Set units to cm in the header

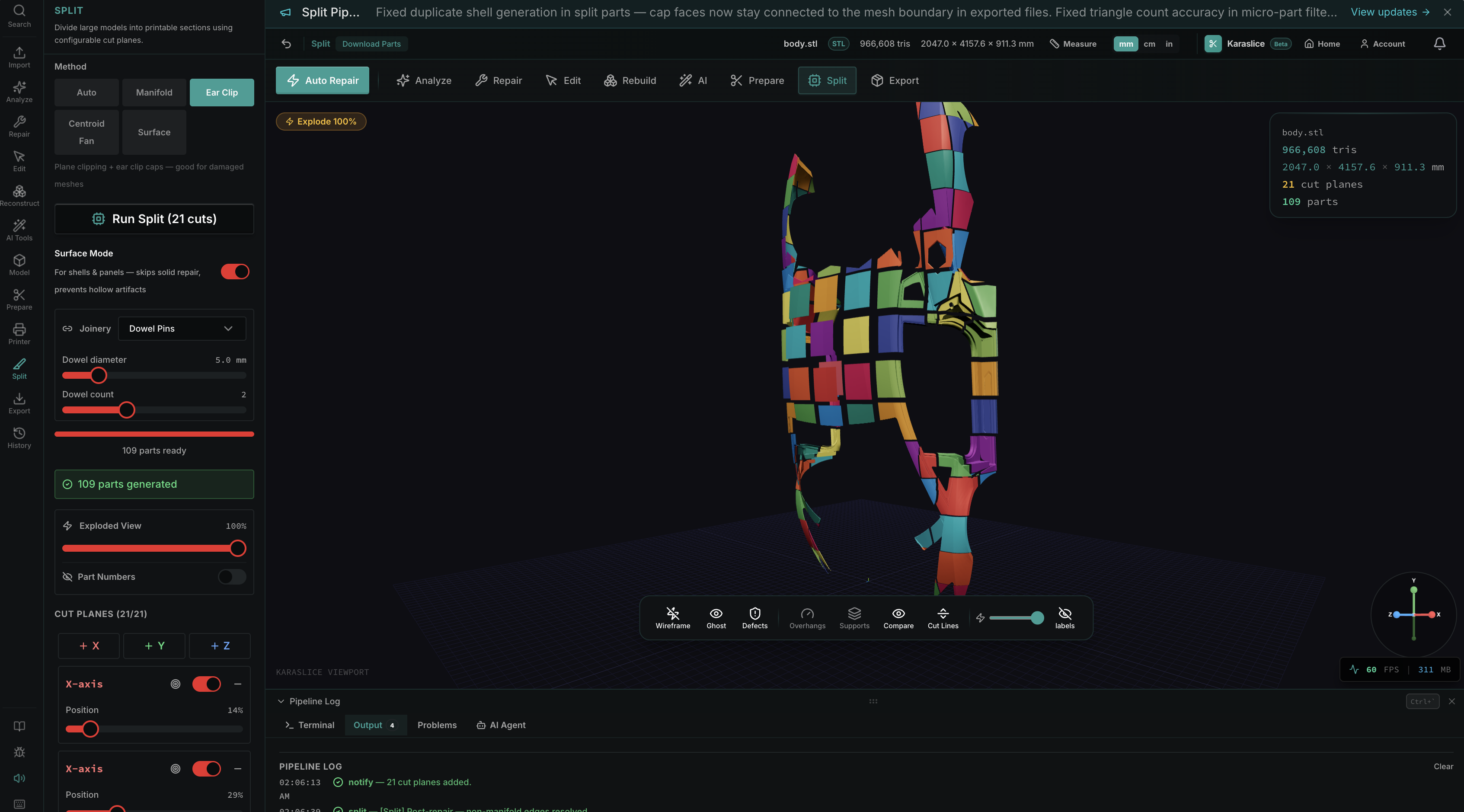[x=1149, y=44]
